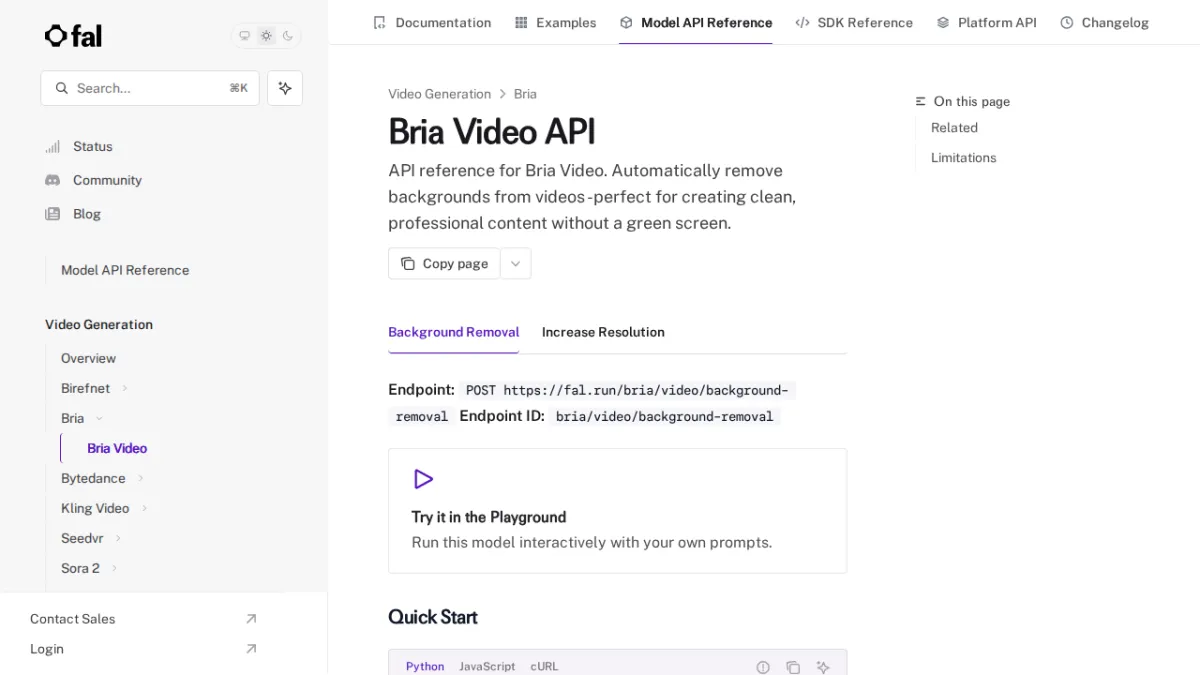
Task: Jump to Related in On this page
Action: point(954,128)
